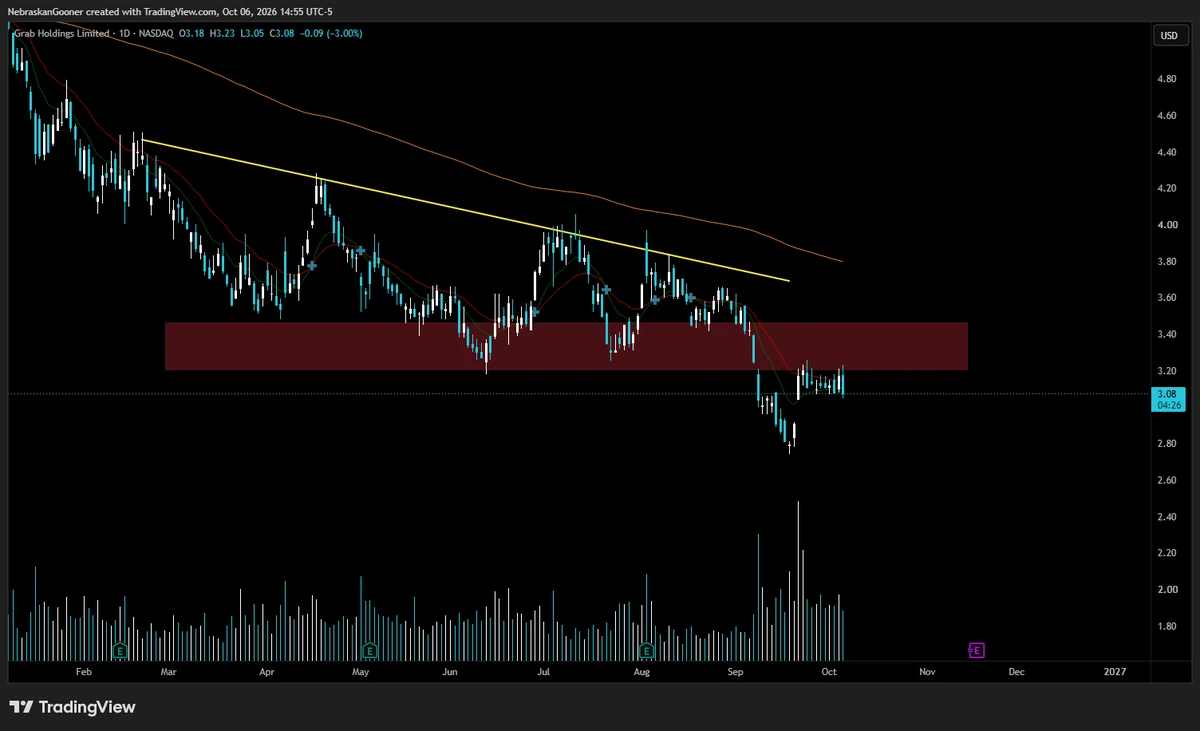Viewport: 1200px width, 731px height.
Task: Click the Jul label on time axis
Action: tap(545, 673)
